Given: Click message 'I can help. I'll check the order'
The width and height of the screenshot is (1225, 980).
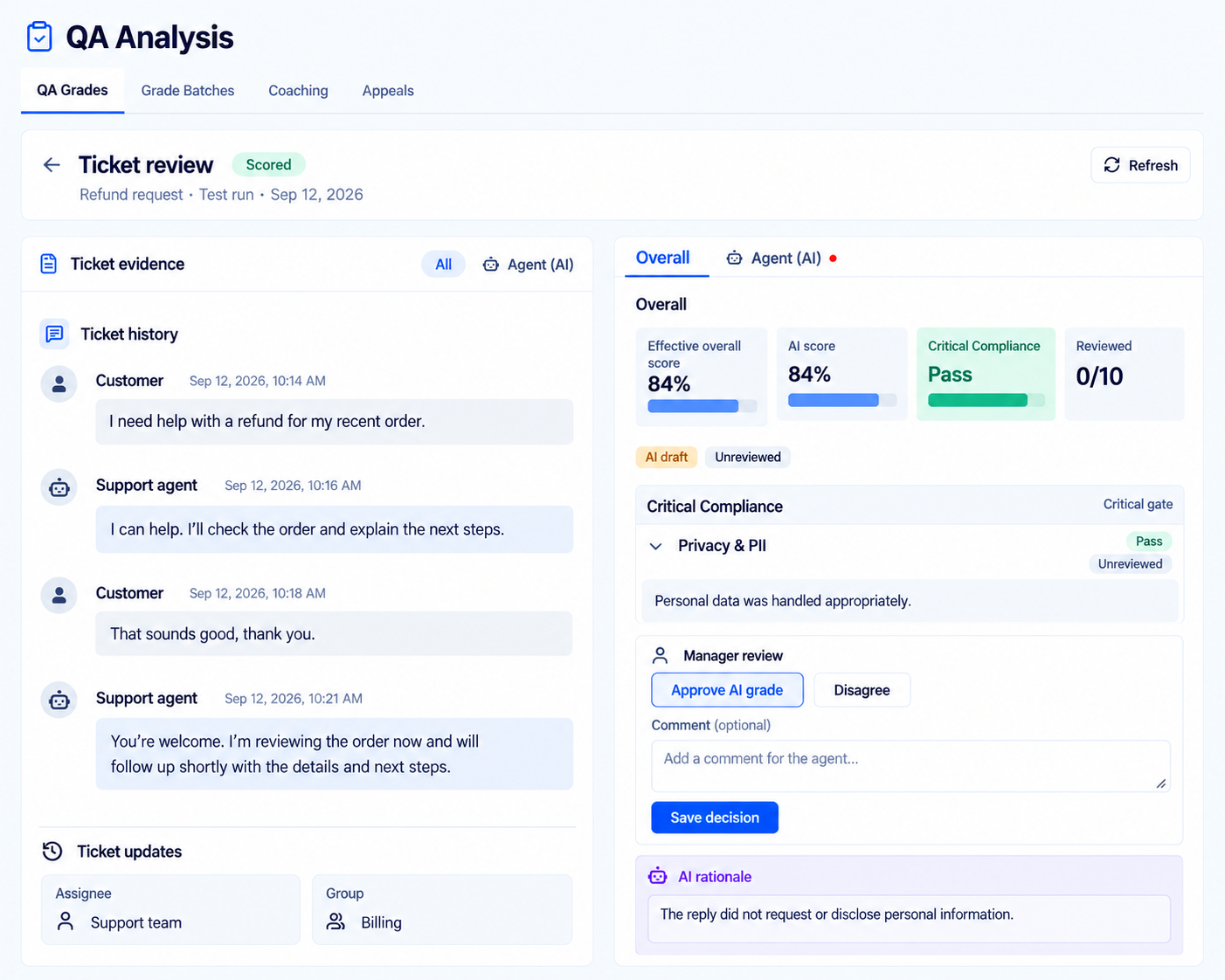Looking at the screenshot, I should click(335, 529).
